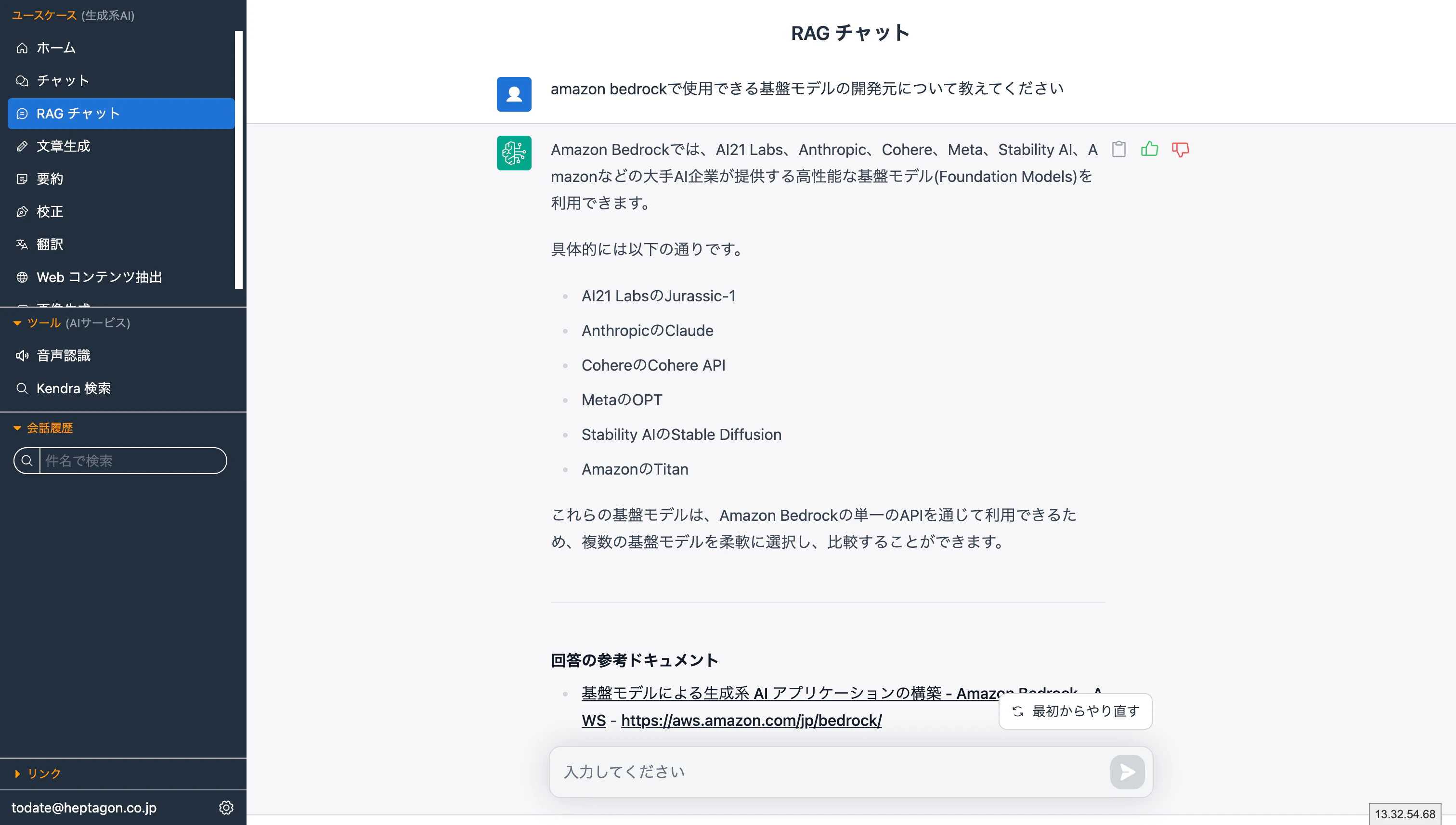Give thumbs up to the answer

coord(1149,149)
